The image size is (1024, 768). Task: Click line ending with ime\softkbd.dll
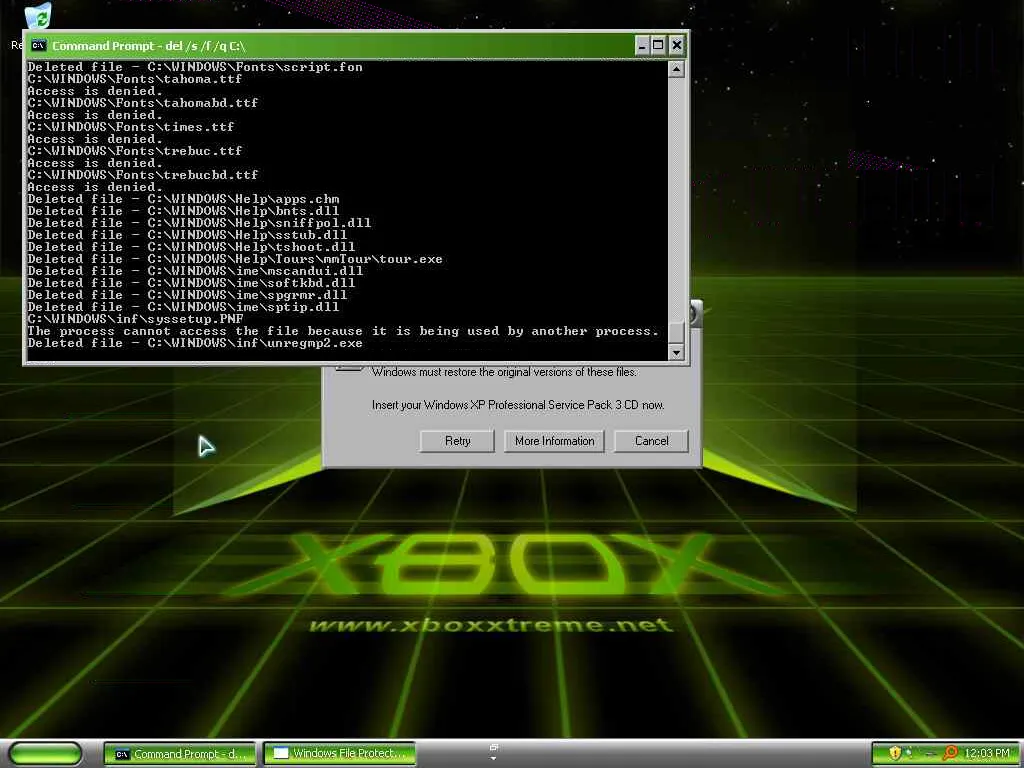coord(191,283)
